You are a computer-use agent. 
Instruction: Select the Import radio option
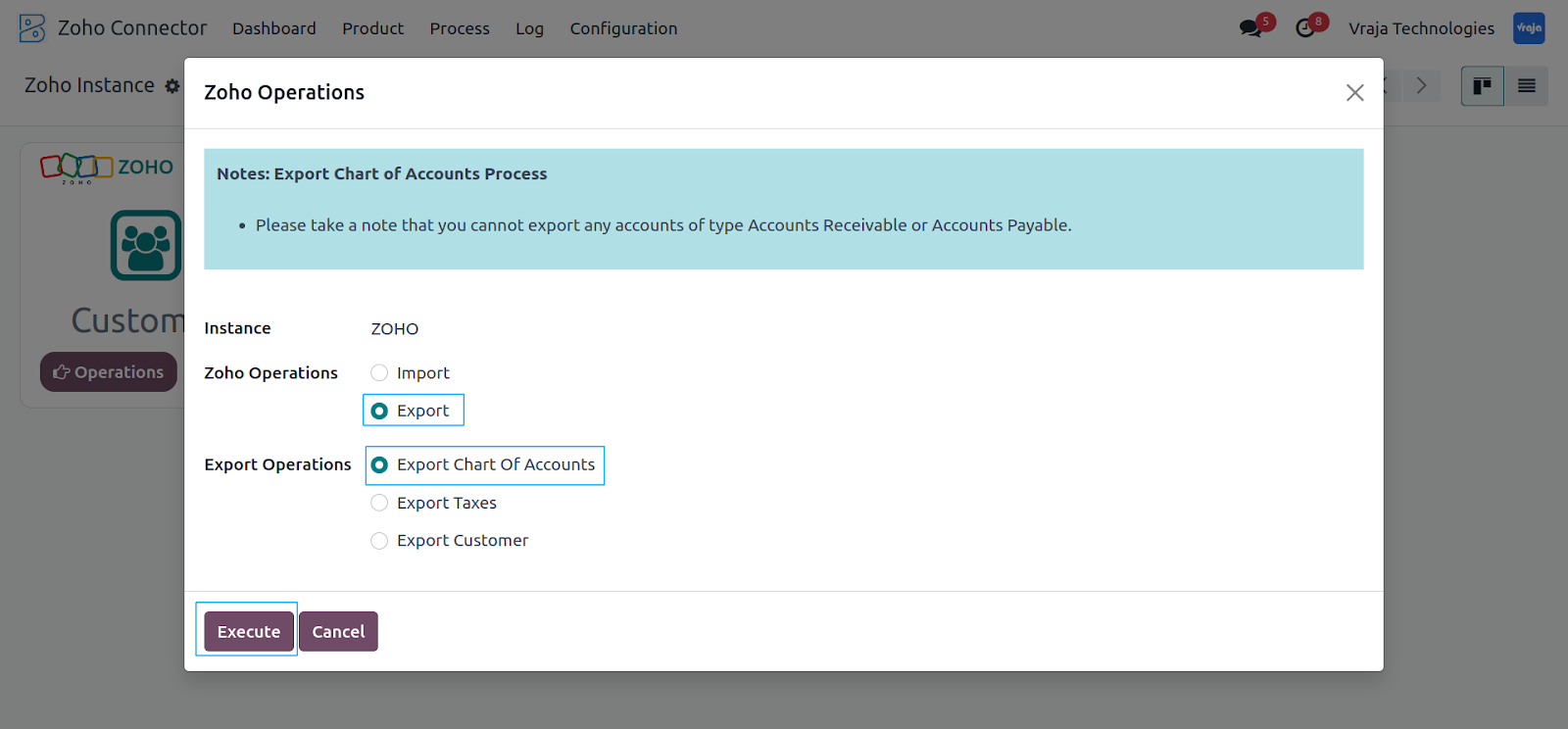379,372
